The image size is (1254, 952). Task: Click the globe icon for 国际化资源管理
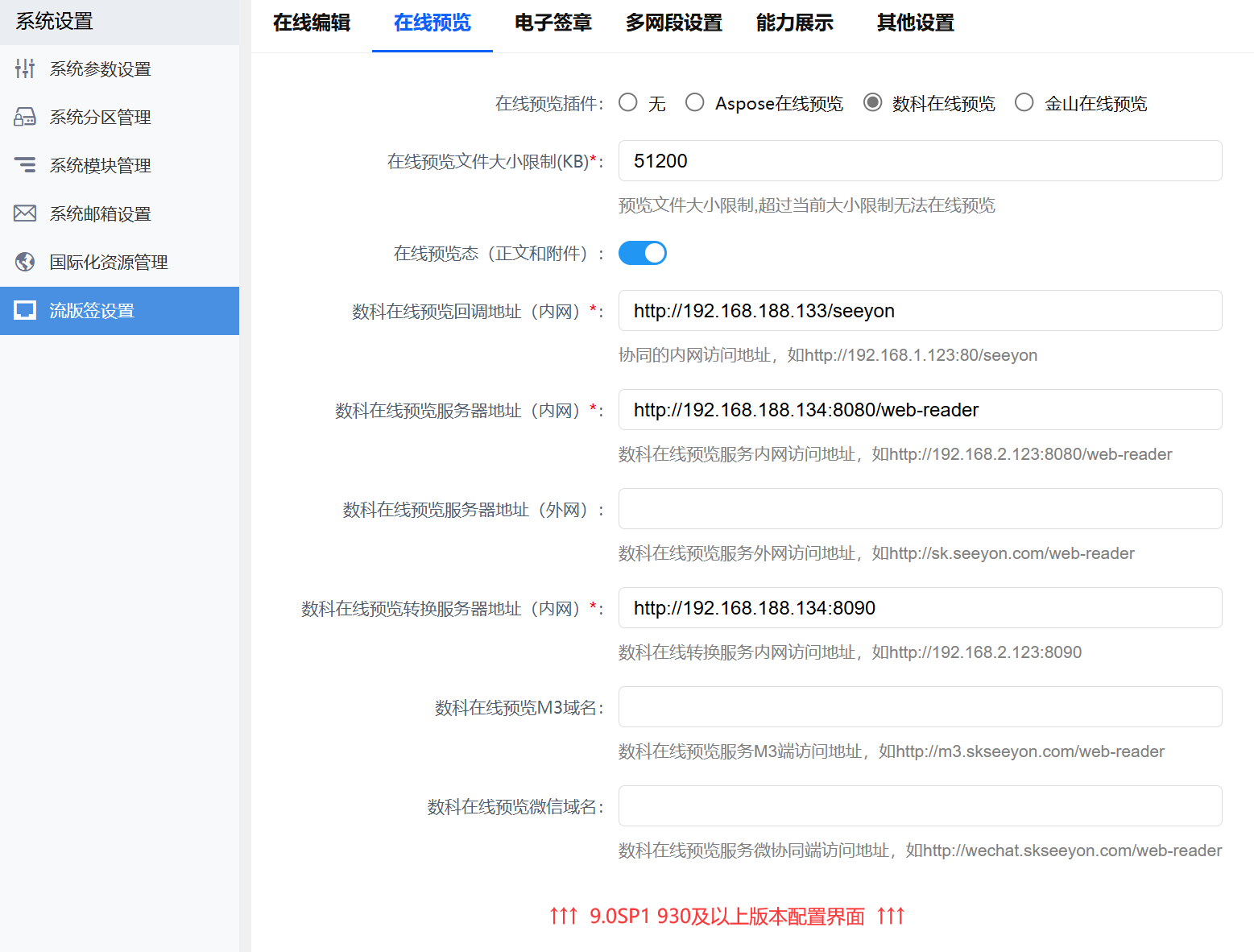click(25, 262)
